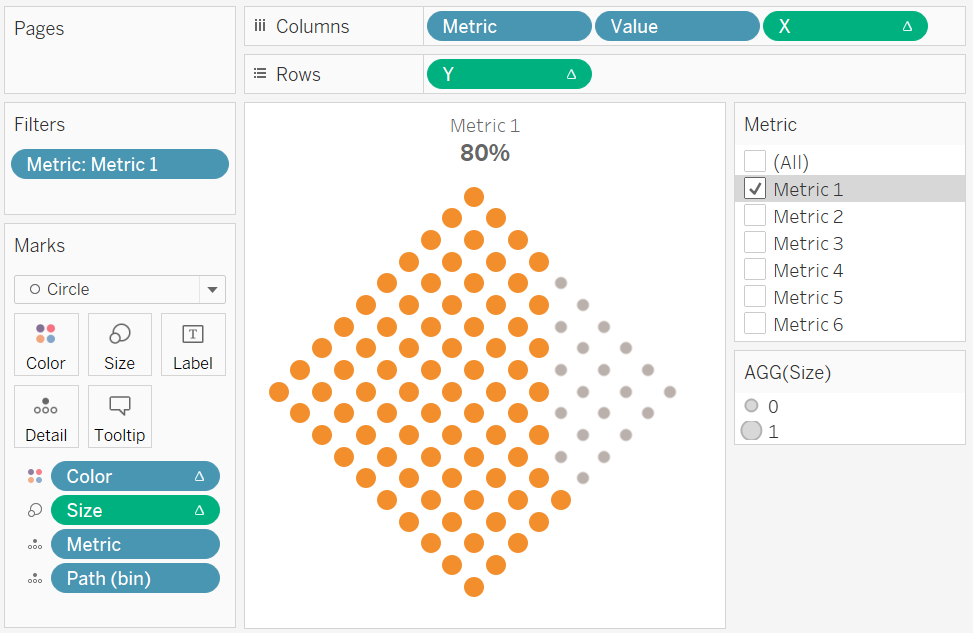973x633 pixels.
Task: Open the Size marks card button
Action: pyautogui.click(x=120, y=344)
